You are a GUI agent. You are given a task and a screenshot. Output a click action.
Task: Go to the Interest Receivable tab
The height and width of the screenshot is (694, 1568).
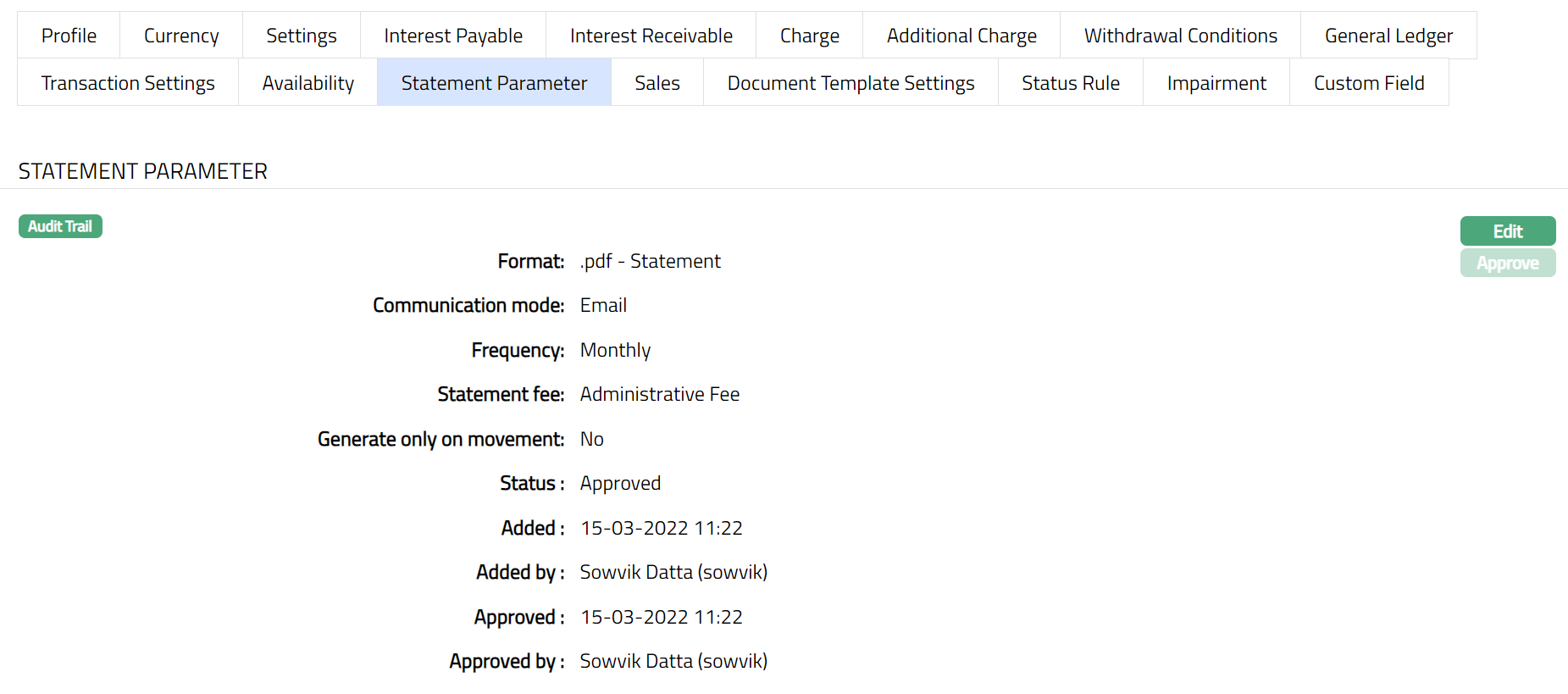[651, 36]
